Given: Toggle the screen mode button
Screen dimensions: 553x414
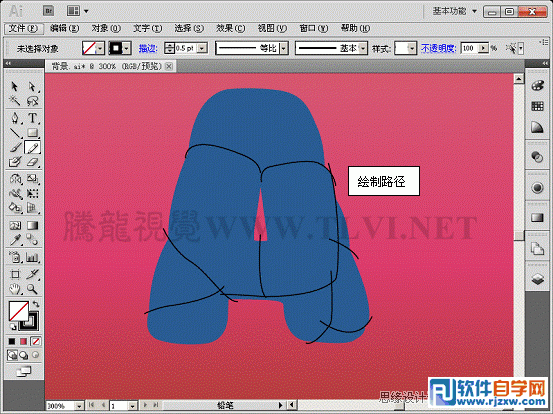Looking at the screenshot, I should click(24, 371).
